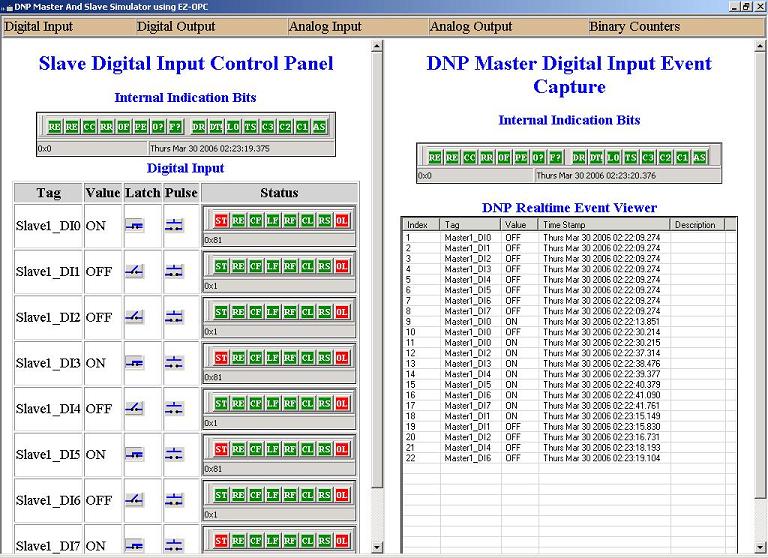Click slave panel AS indication bit

pyautogui.click(x=319, y=127)
